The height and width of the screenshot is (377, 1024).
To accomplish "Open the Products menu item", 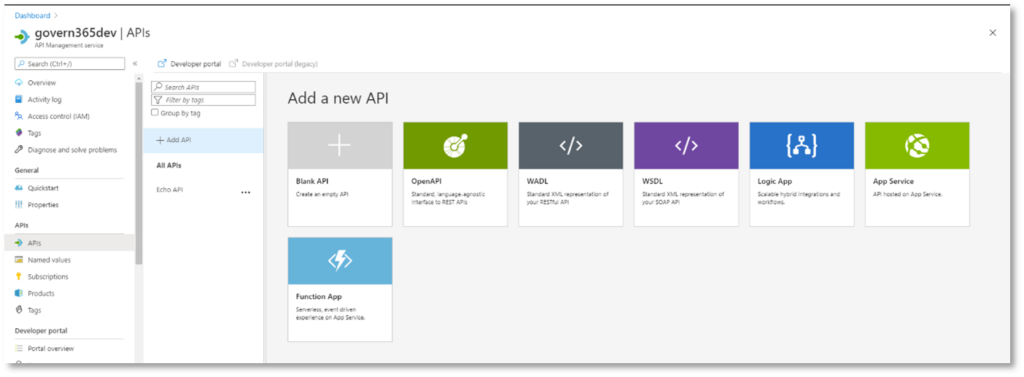I will (x=41, y=293).
